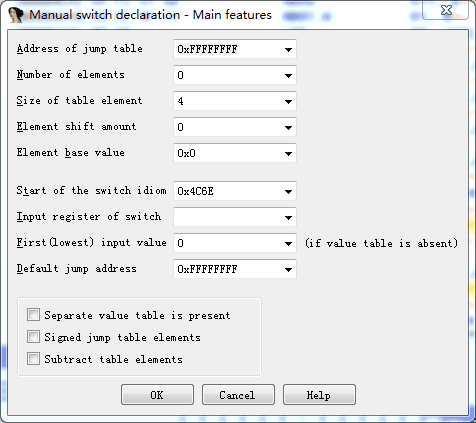Viewport: 476px width, 423px height.
Task: Click into the empty Input register field
Action: 228,217
